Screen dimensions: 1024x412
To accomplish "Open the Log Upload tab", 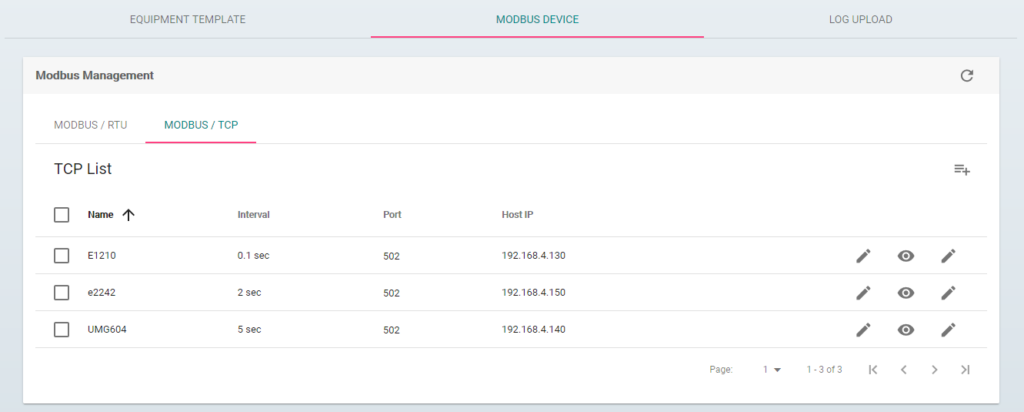I will [860, 19].
